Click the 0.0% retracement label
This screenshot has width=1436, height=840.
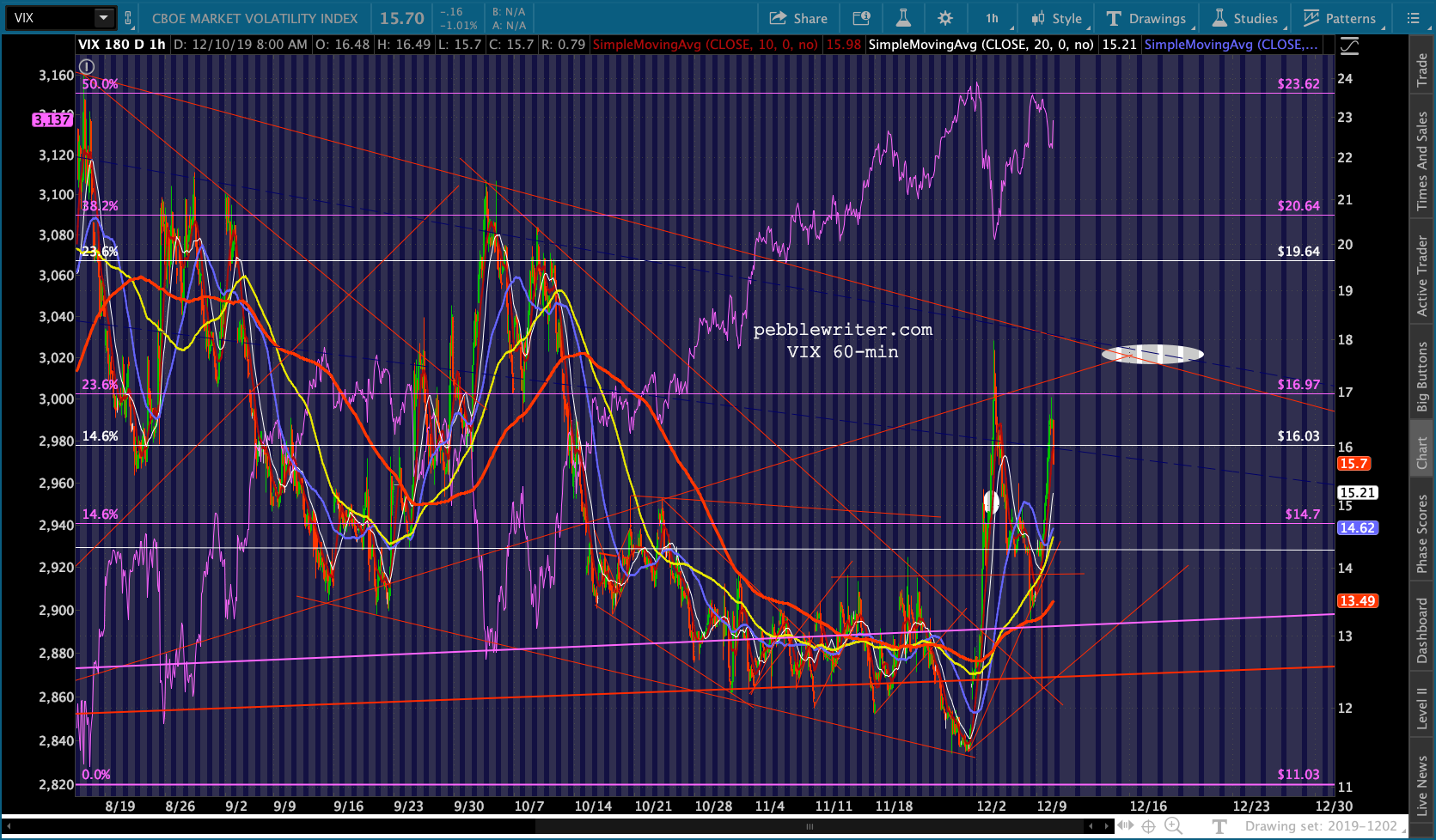point(96,775)
